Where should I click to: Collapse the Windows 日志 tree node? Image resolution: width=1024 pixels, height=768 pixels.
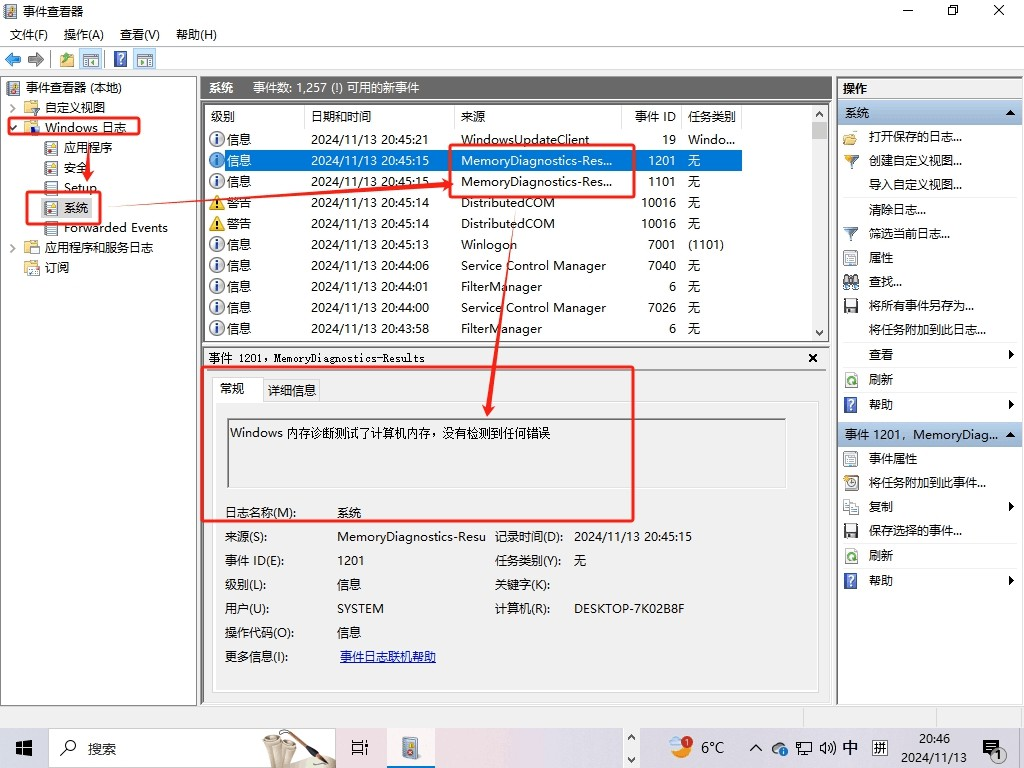pyautogui.click(x=12, y=126)
